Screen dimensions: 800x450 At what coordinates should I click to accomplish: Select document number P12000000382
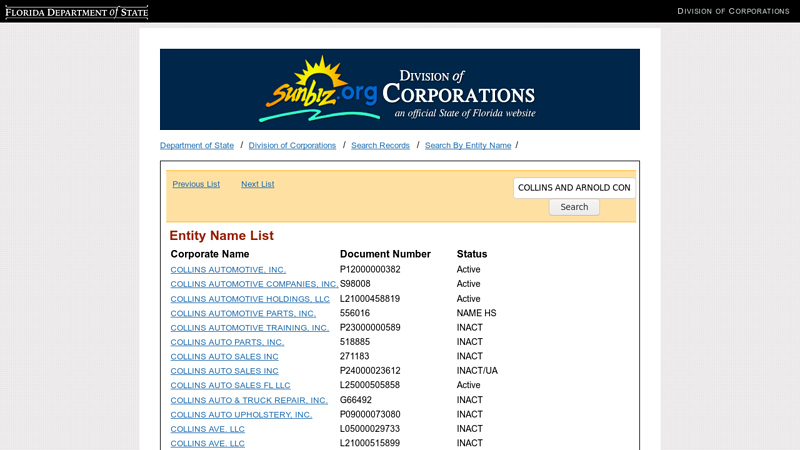pyautogui.click(x=370, y=269)
